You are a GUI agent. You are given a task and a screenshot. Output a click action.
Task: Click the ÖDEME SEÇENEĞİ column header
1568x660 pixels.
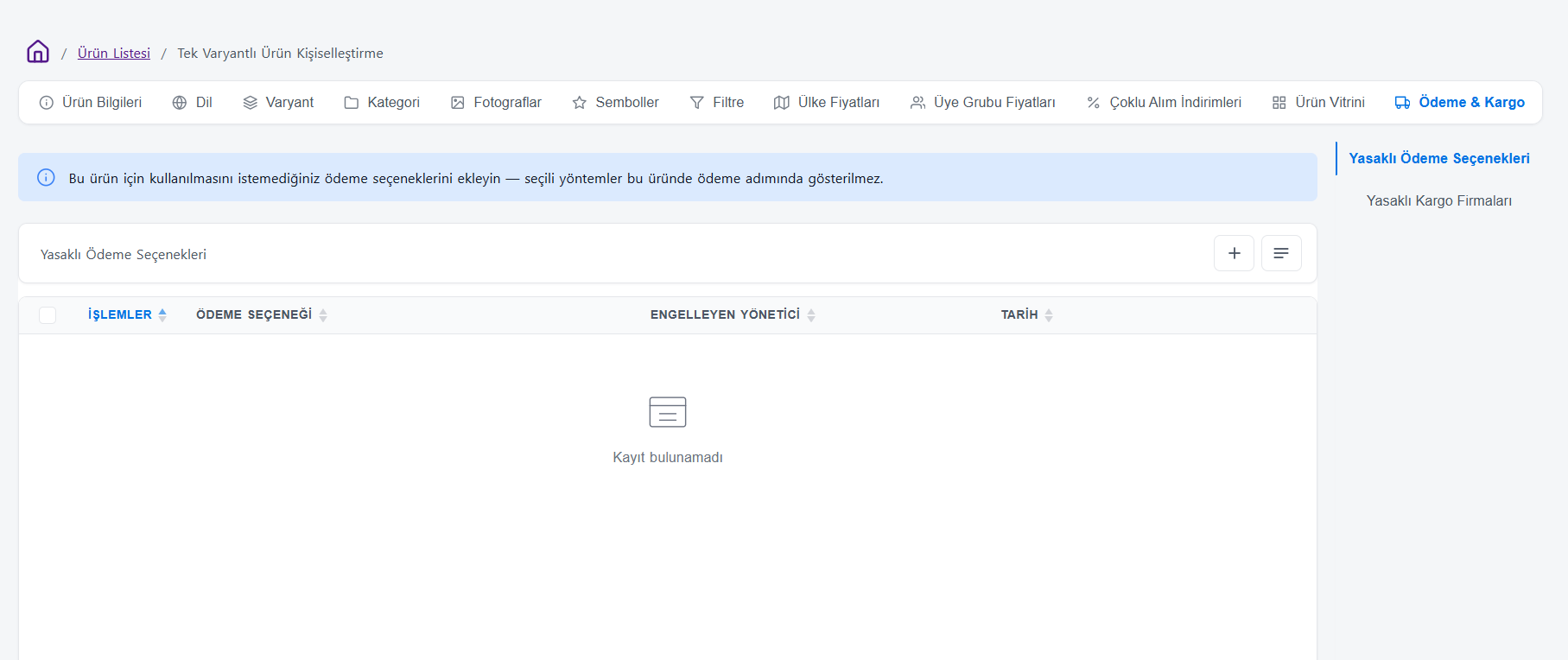pyautogui.click(x=254, y=314)
